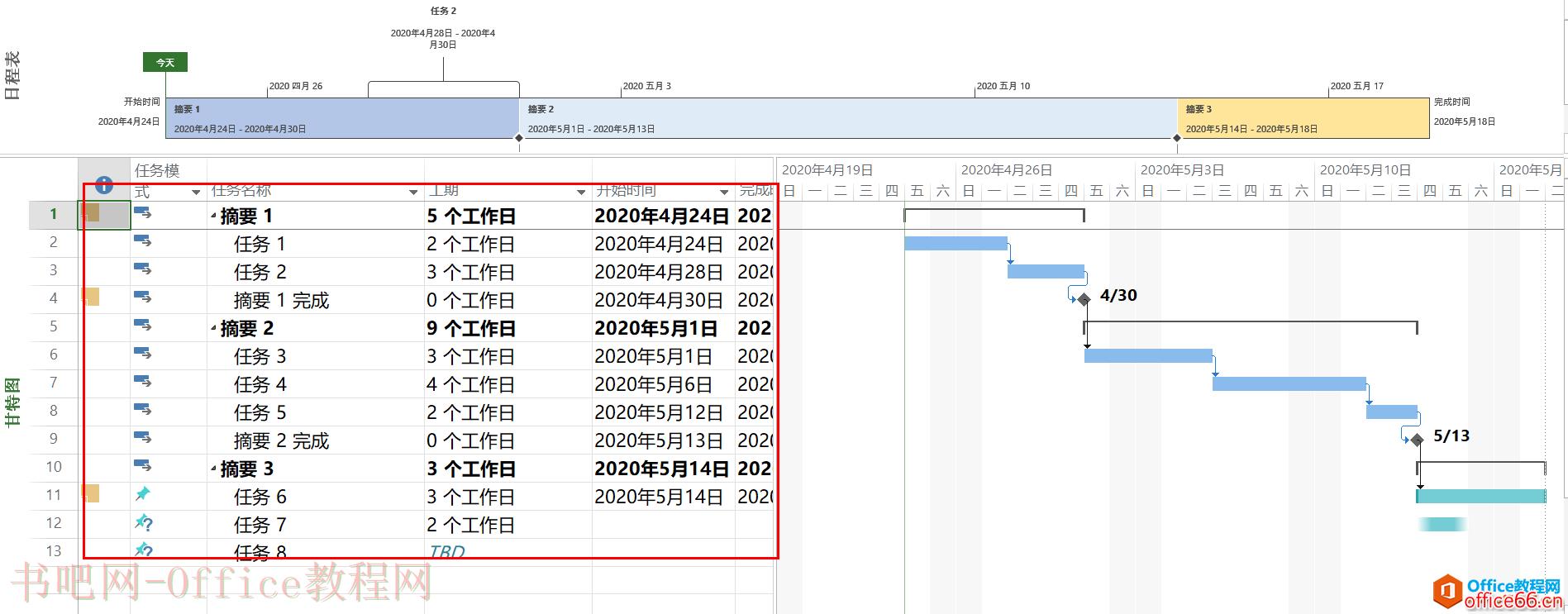The height and width of the screenshot is (614, 1568).
Task: Select 摘要 1 bar in timeline
Action: click(x=342, y=118)
